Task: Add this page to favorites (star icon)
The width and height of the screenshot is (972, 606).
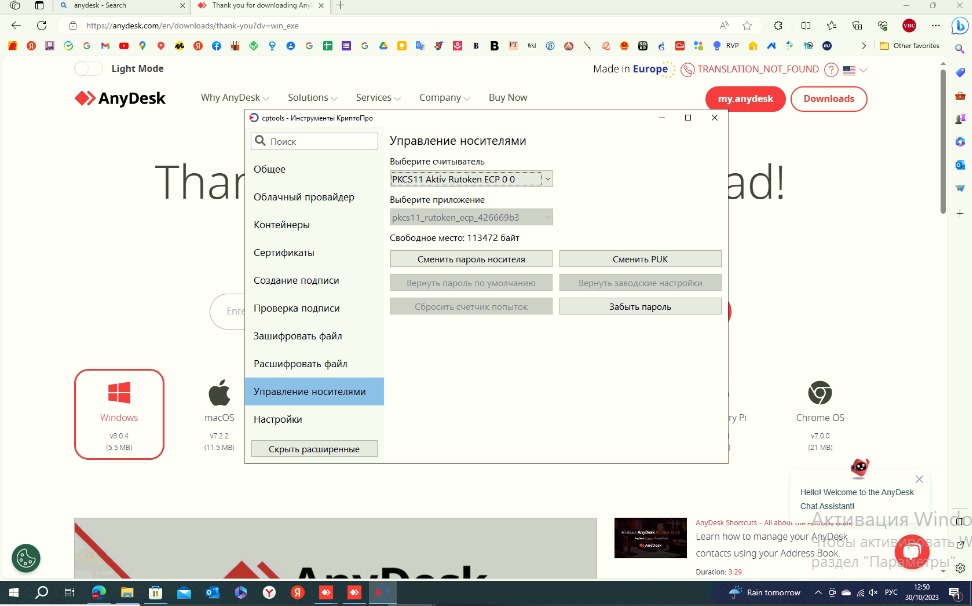Action: click(x=747, y=25)
